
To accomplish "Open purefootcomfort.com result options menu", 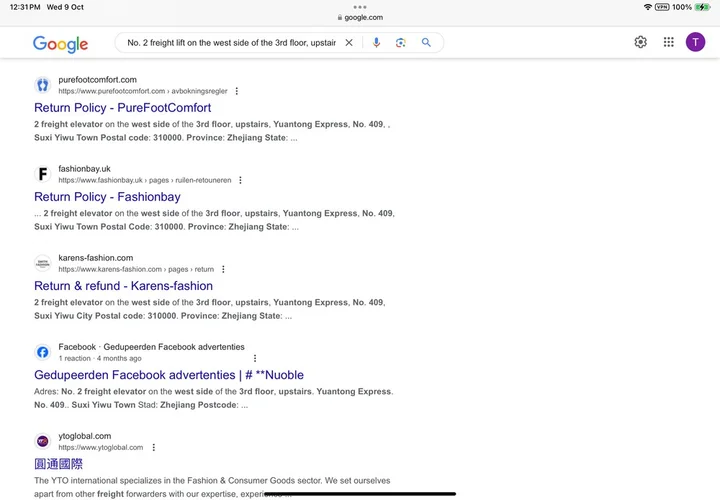I will pyautogui.click(x=236, y=91).
